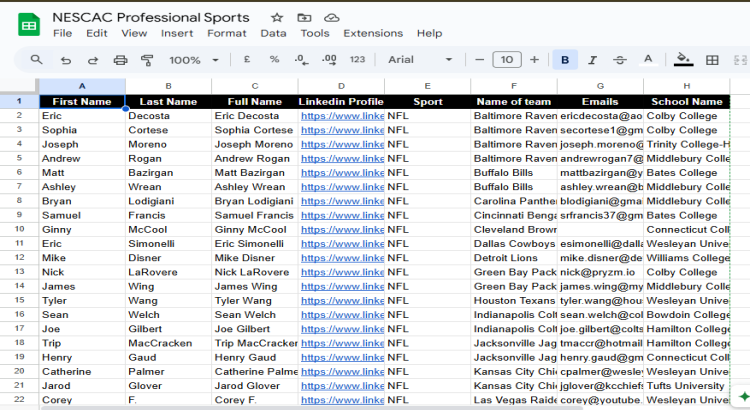Toggle strikethrough formatting
750x410 pixels.
(x=620, y=60)
